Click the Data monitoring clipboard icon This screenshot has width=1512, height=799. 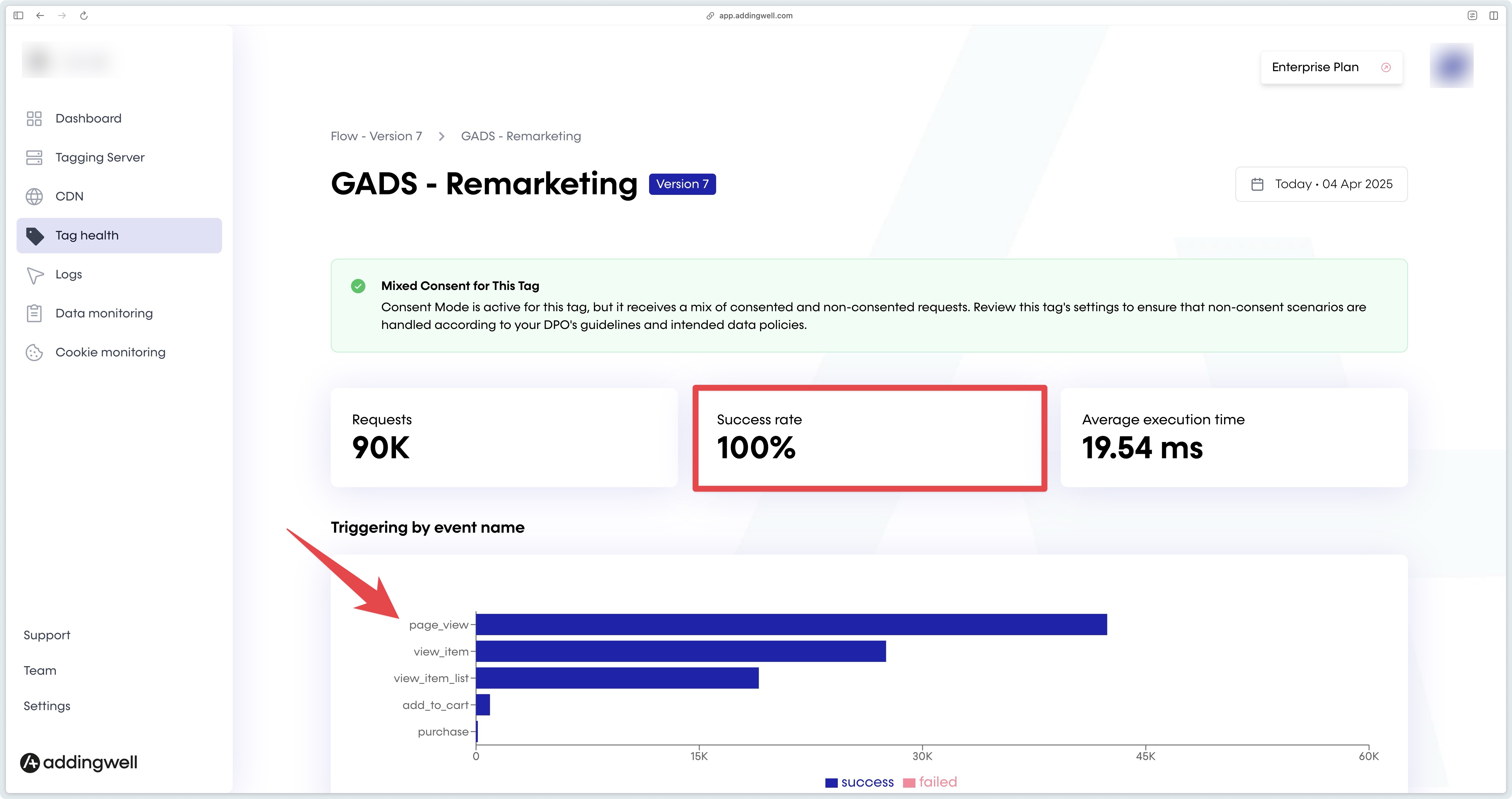pos(34,314)
